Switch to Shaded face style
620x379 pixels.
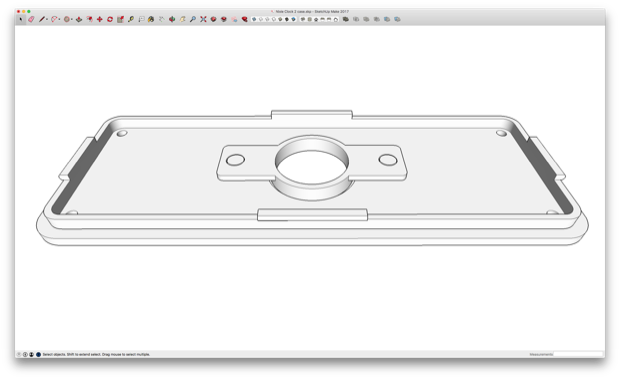tap(280, 19)
